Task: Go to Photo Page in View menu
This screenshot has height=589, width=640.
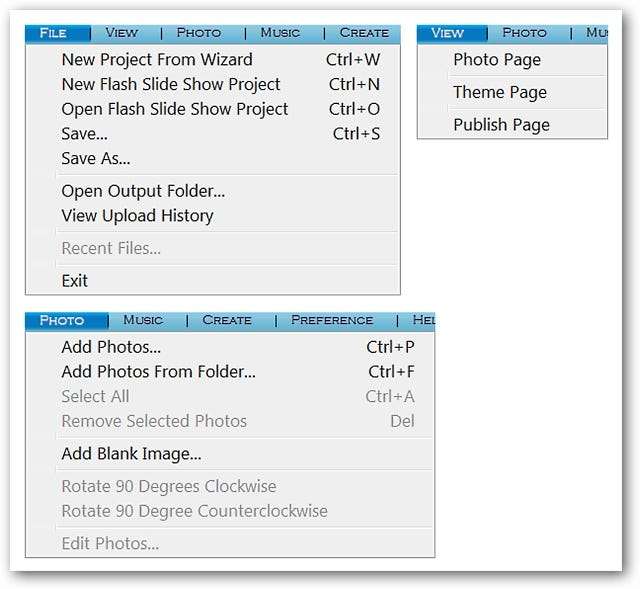Action: pos(497,60)
